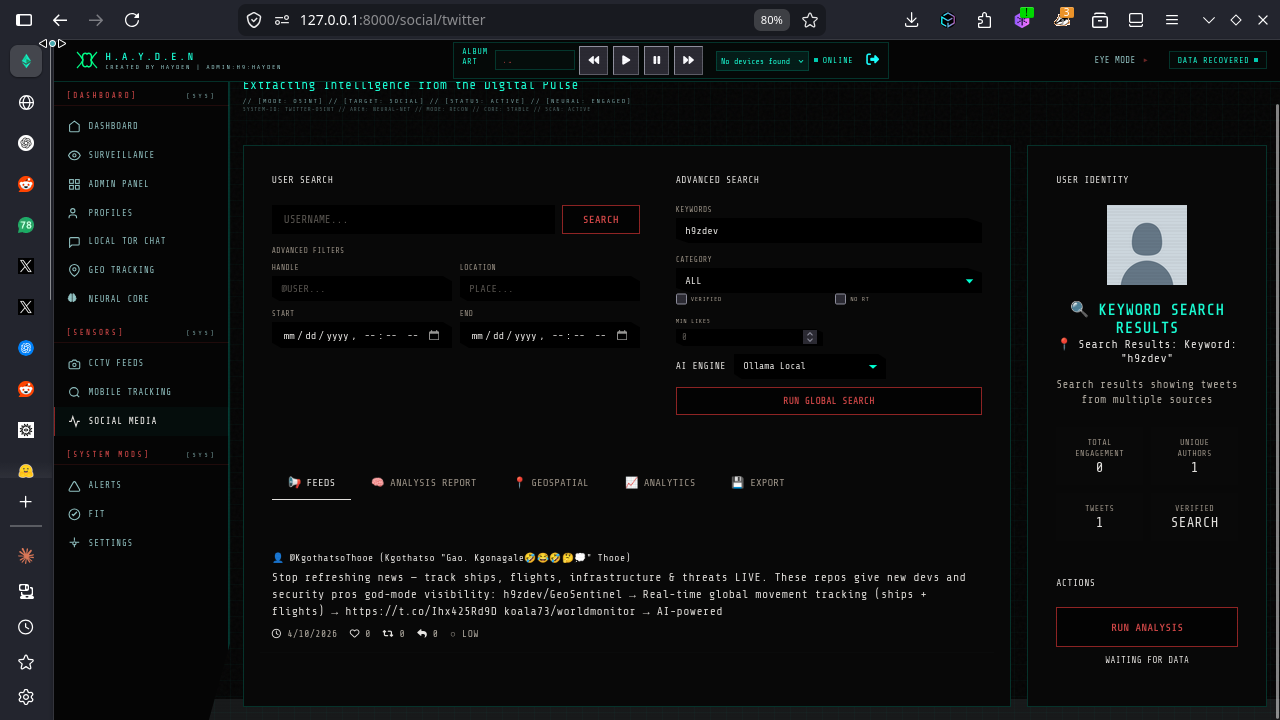Enable the VERIFIED filter checkbox
This screenshot has width=1280, height=720.
click(681, 299)
